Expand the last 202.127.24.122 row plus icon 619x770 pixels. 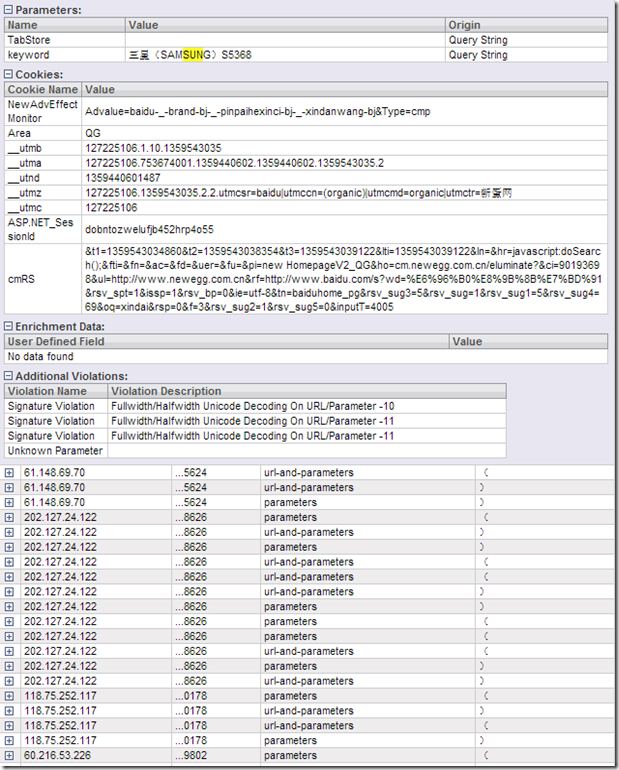(10, 681)
